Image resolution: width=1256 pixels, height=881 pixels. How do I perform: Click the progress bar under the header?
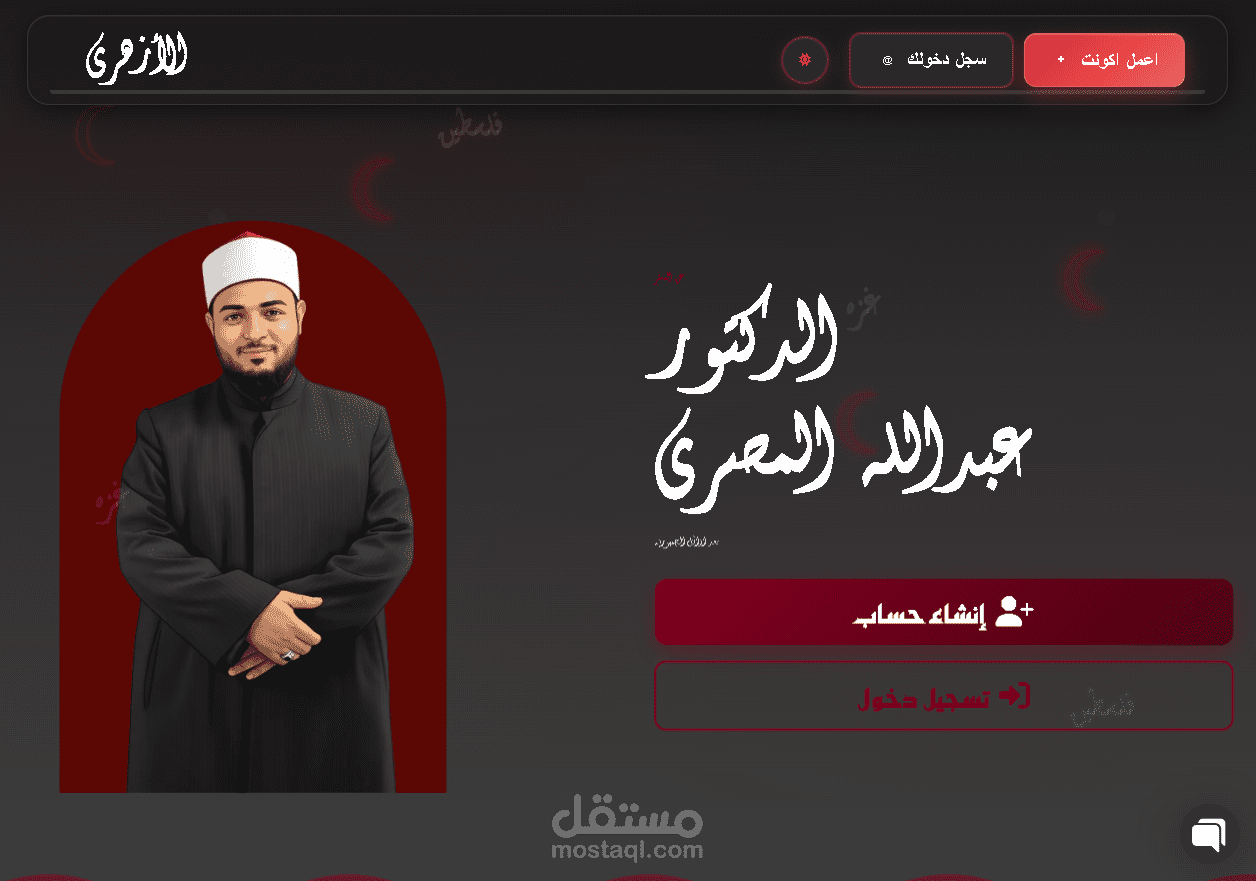(x=627, y=92)
